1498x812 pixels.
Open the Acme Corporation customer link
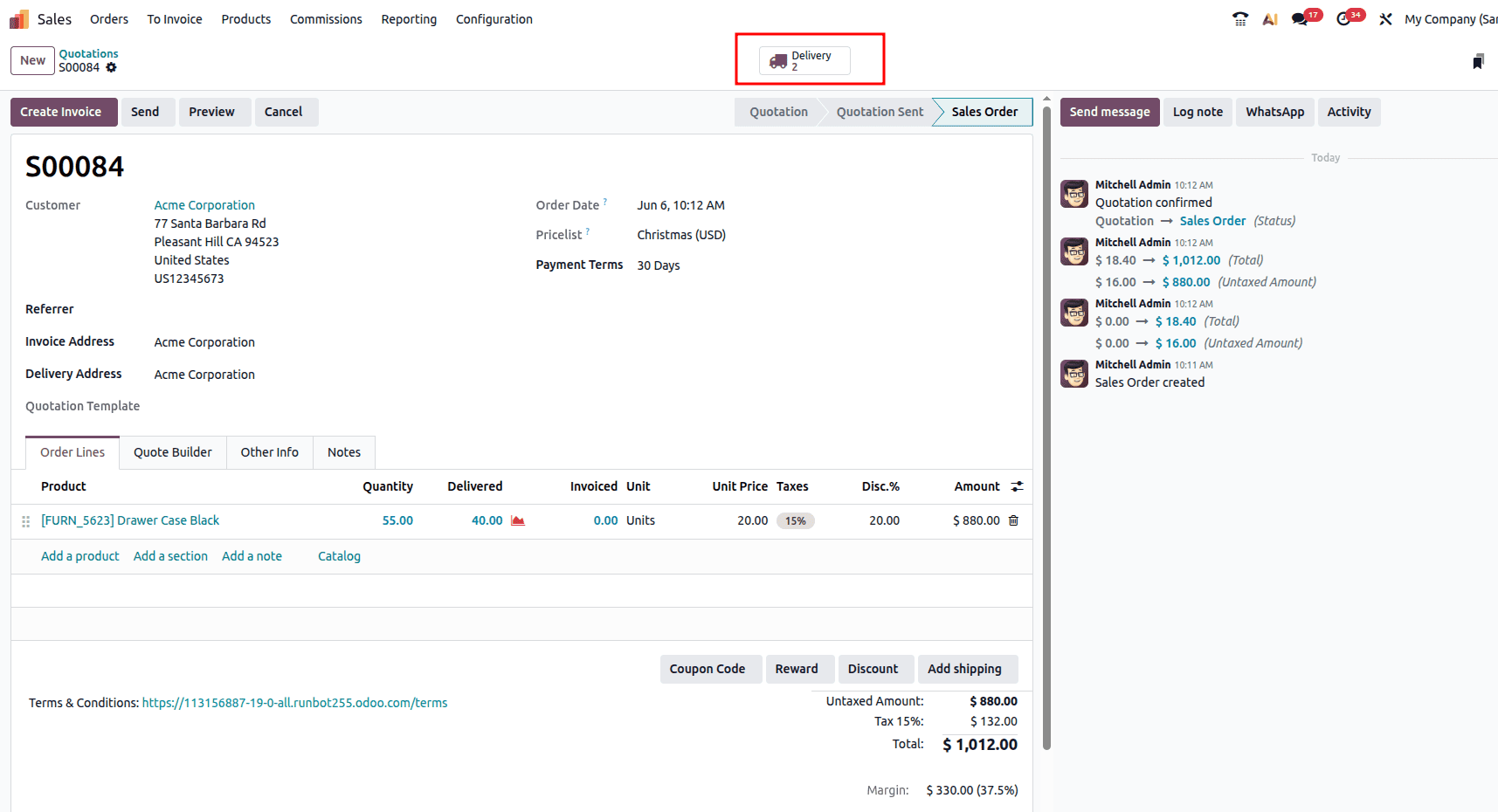(204, 205)
